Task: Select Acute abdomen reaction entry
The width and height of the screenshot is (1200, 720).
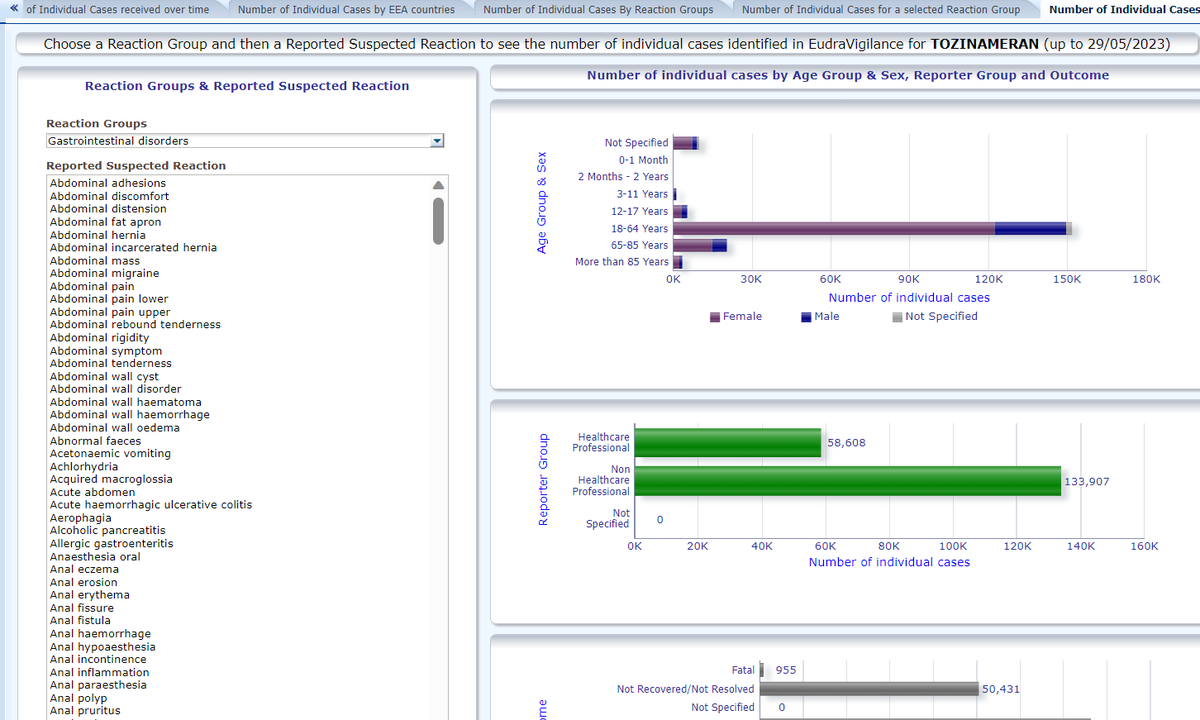Action: point(92,492)
